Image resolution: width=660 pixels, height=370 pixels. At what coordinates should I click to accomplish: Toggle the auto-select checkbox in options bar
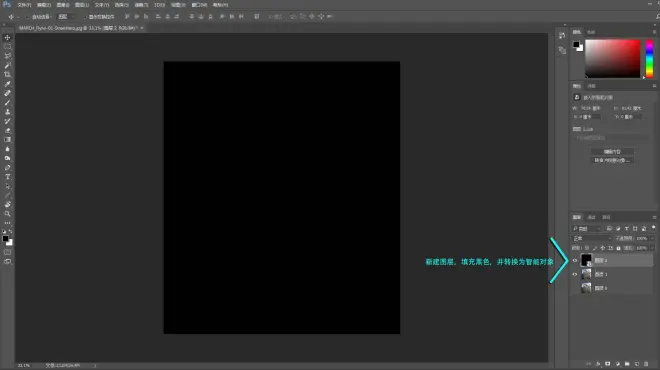pos(27,17)
